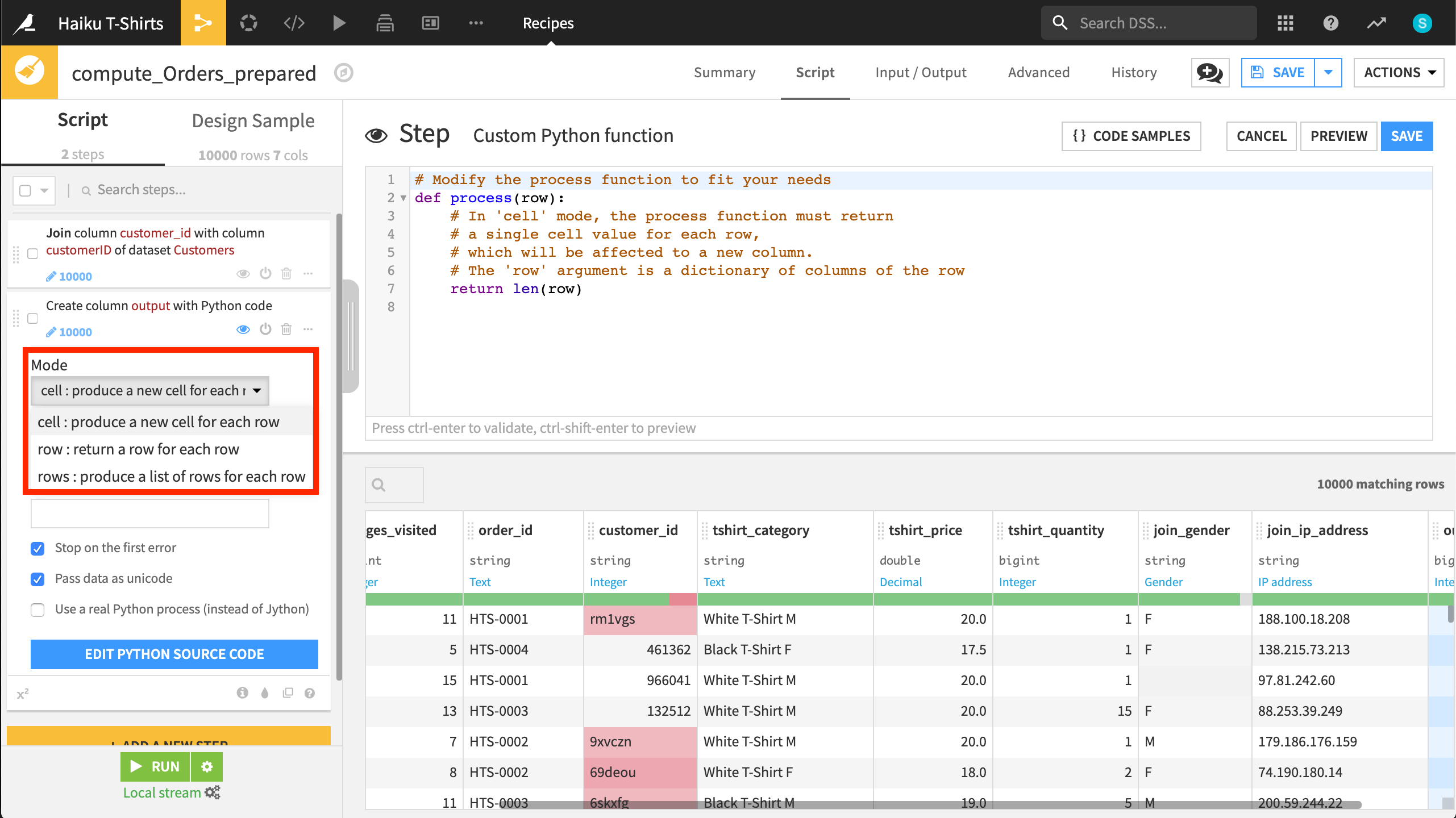
Task: Enable Use a real Python process checkbox
Action: coord(38,610)
